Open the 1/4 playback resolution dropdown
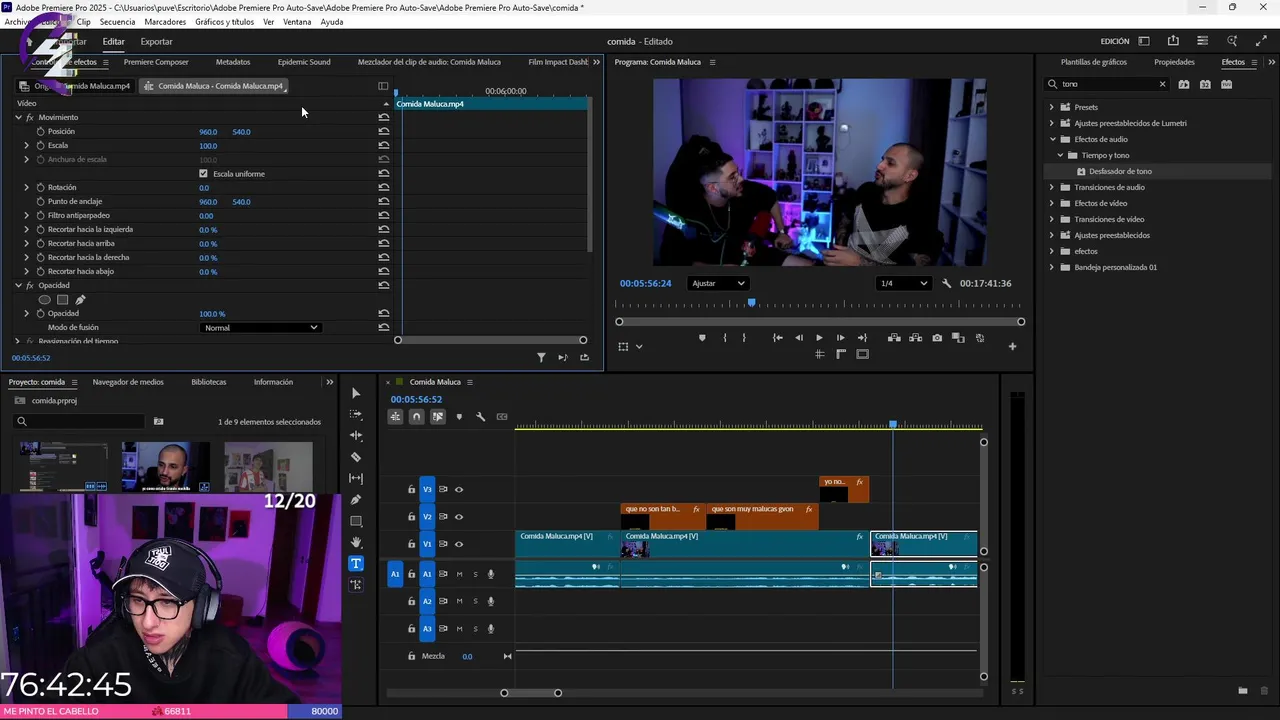The image size is (1280, 720). (x=903, y=283)
